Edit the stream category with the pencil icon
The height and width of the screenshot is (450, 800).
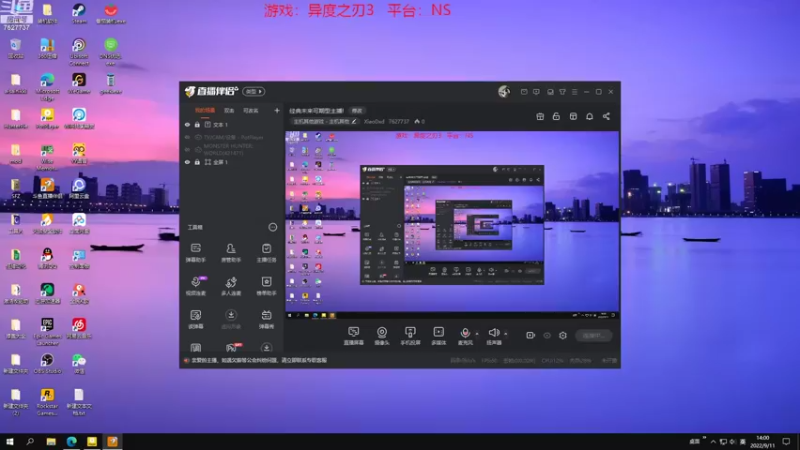354,121
